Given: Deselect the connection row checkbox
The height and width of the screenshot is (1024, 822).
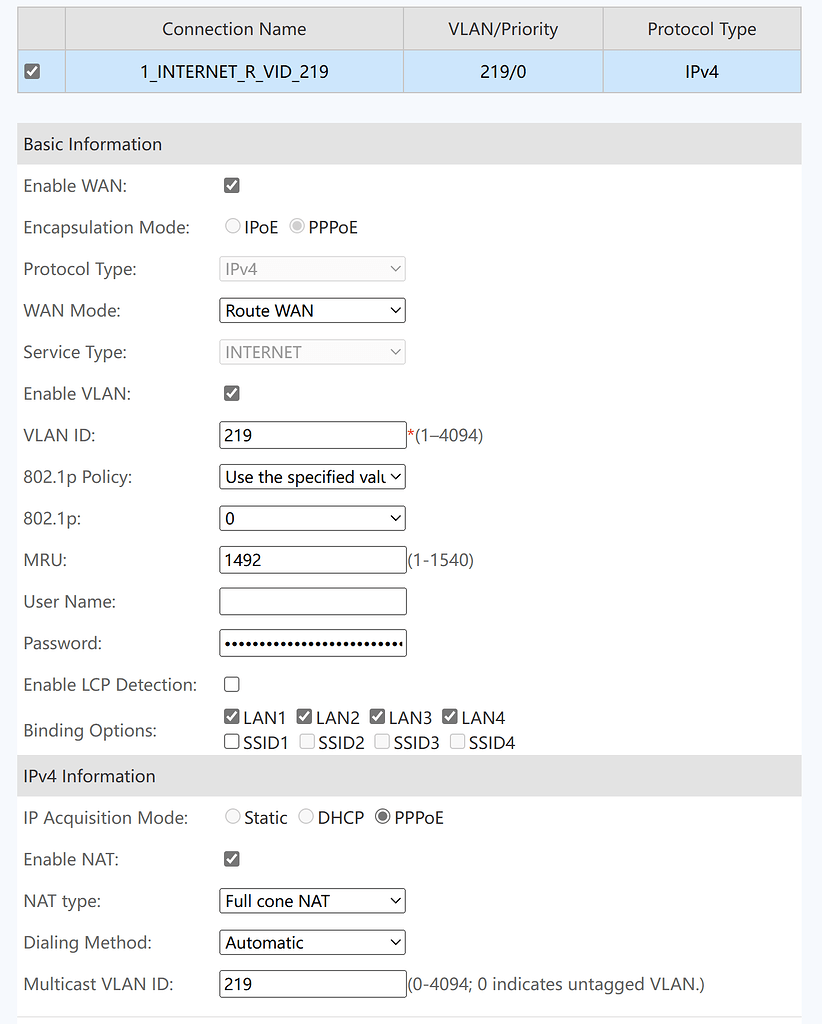Looking at the screenshot, I should pyautogui.click(x=30, y=71).
